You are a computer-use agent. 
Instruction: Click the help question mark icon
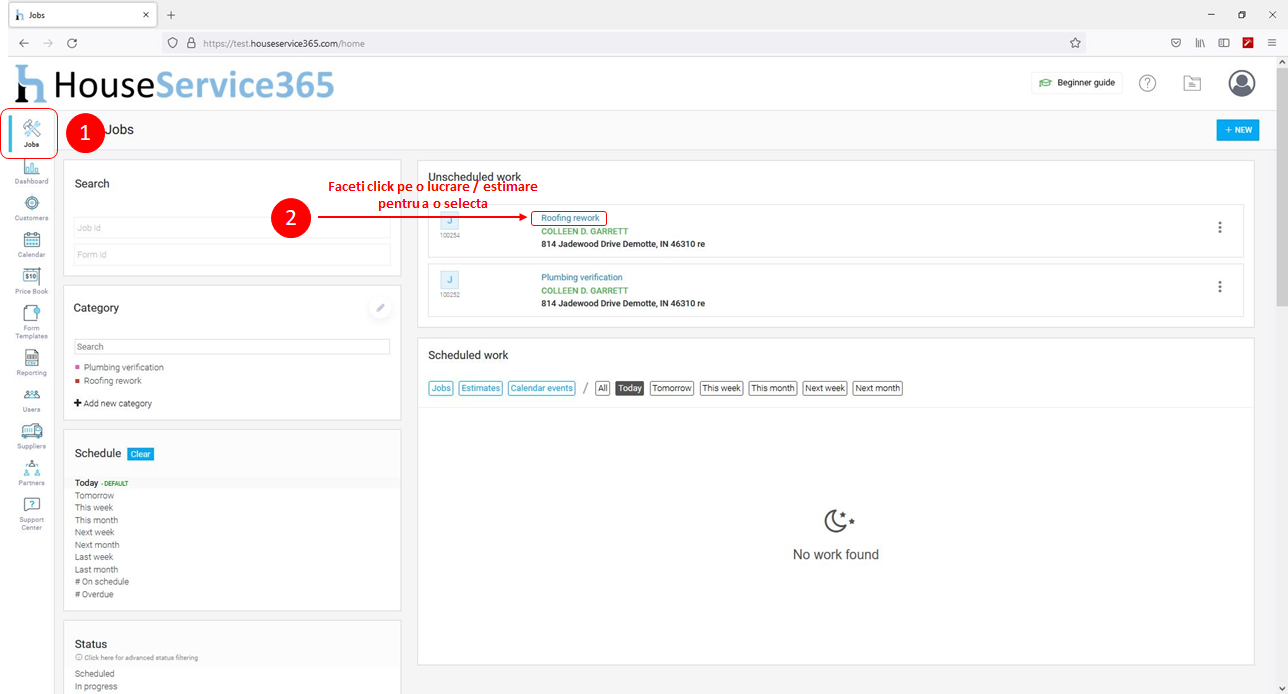coord(1147,83)
